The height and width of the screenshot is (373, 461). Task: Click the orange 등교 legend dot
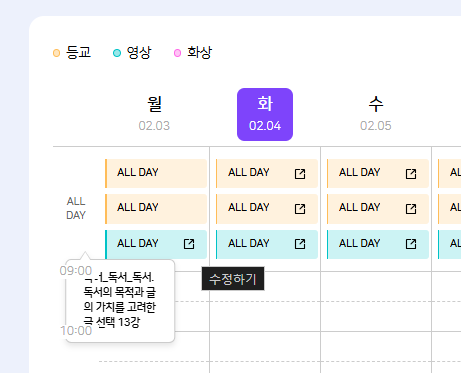[x=57, y=53]
